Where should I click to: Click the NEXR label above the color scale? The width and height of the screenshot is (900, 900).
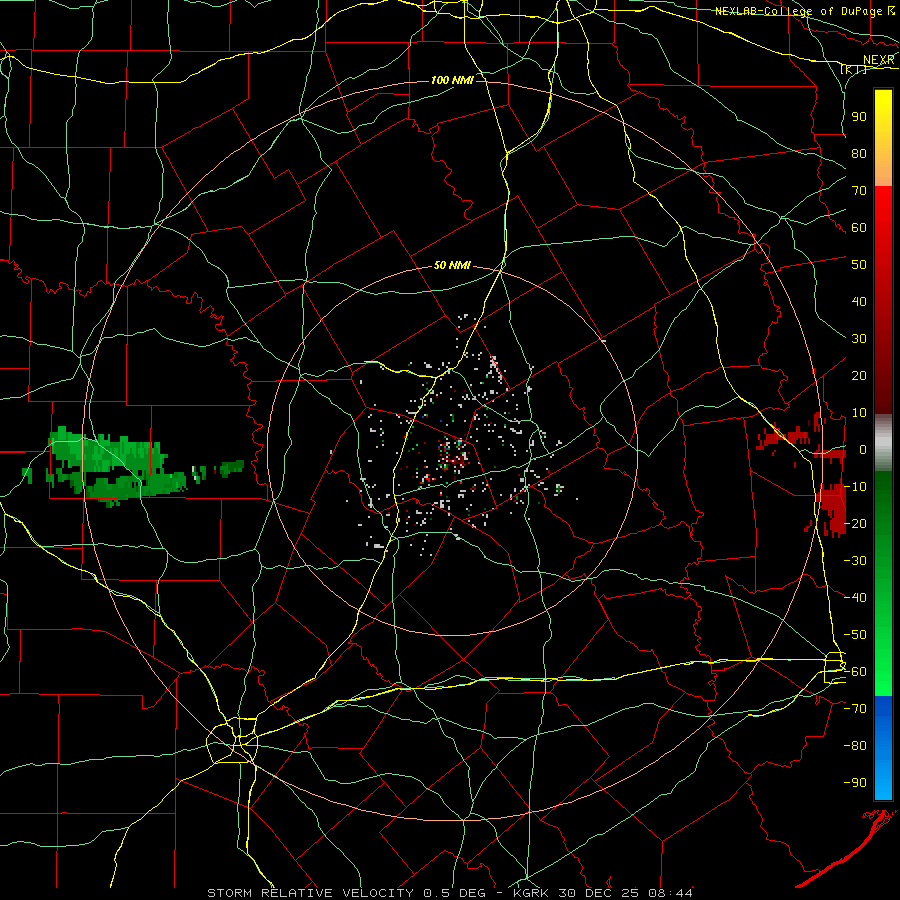(878, 60)
